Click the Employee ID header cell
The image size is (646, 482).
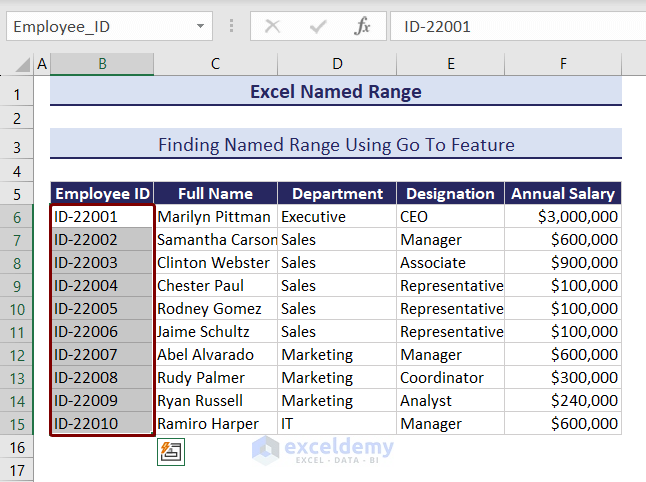point(102,194)
